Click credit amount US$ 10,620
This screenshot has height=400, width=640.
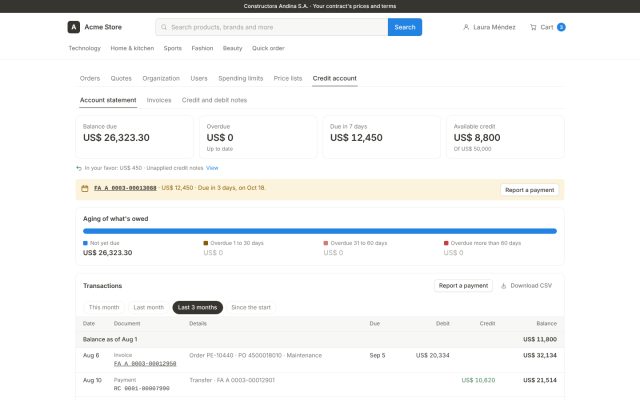478,380
